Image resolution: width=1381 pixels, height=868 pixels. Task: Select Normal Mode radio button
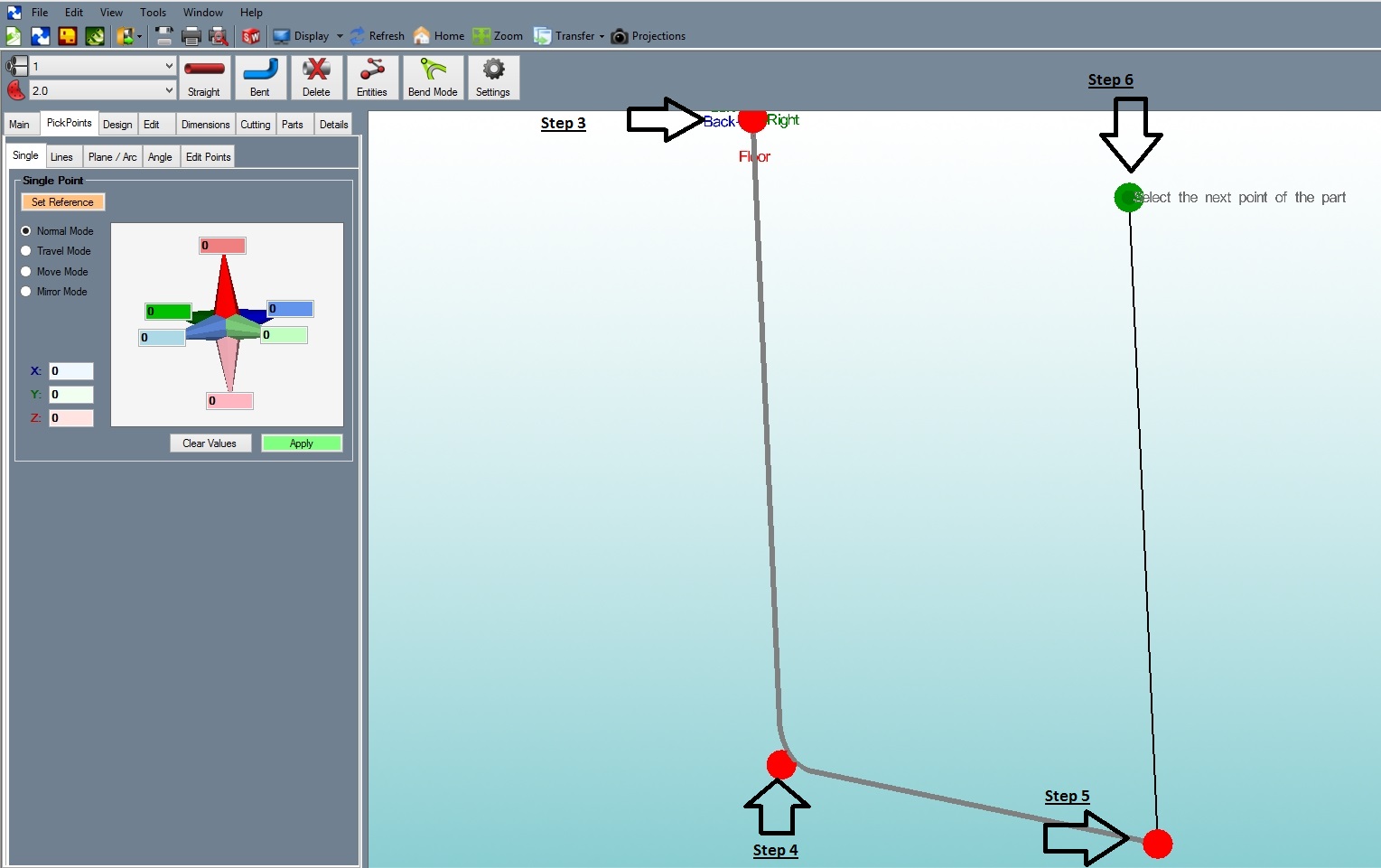tap(26, 231)
